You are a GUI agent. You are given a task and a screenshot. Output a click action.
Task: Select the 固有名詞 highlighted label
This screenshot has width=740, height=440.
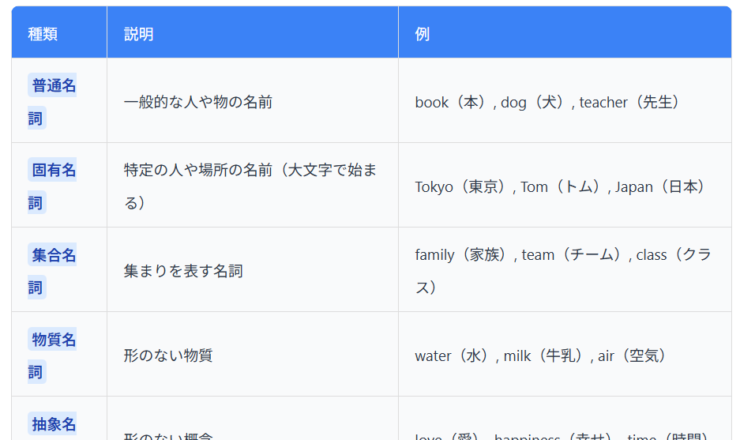[x=53, y=186]
